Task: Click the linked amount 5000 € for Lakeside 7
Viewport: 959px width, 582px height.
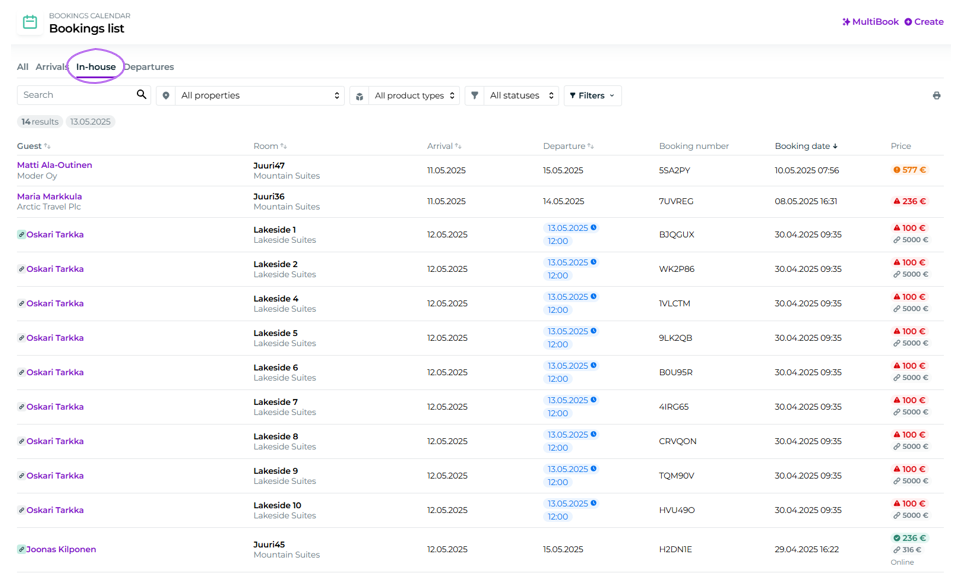Action: (911, 412)
